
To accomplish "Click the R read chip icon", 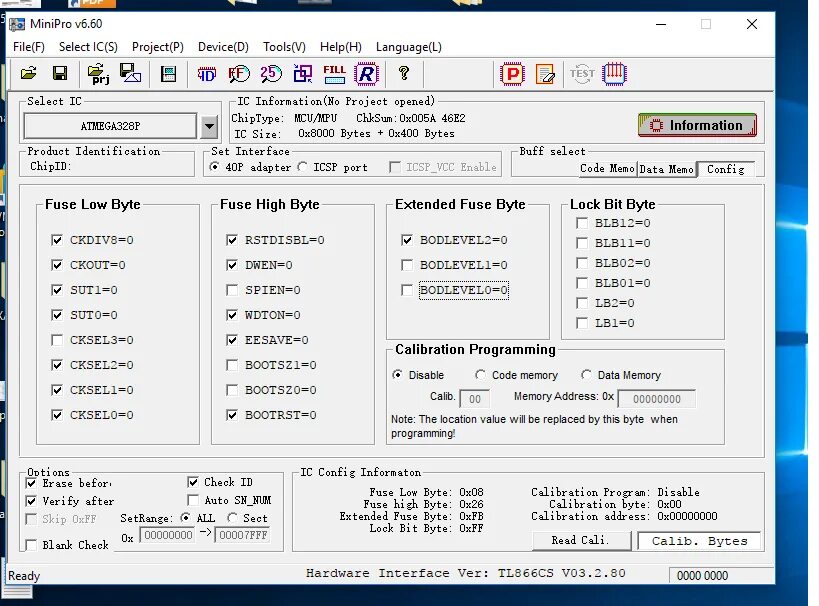I will tap(366, 74).
